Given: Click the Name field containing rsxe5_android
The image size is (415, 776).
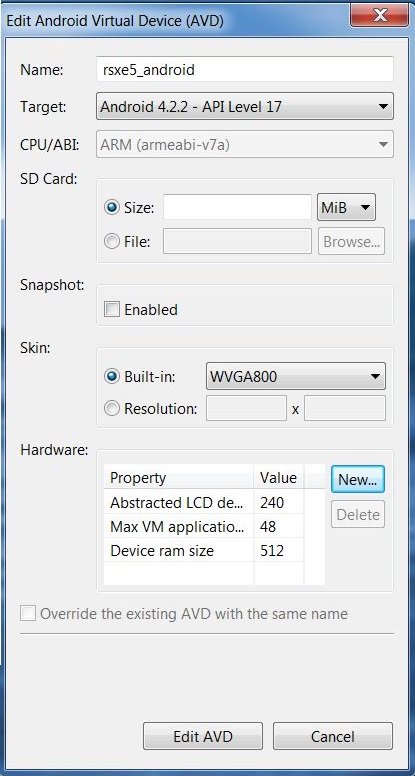Looking at the screenshot, I should [x=245, y=69].
